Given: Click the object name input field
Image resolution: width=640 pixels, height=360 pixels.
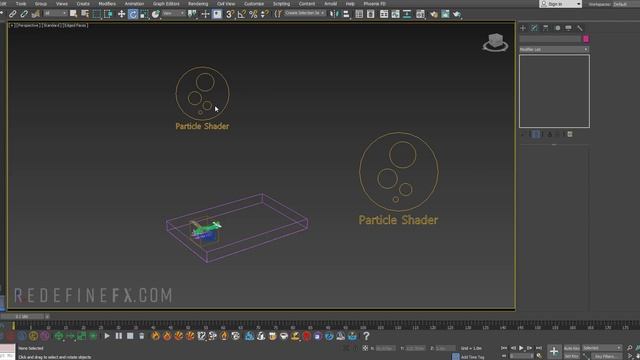Looking at the screenshot, I should point(550,39).
